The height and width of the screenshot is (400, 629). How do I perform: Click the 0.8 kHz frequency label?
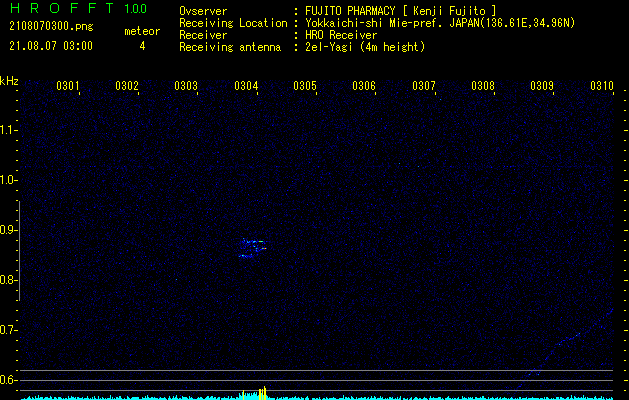[9, 280]
